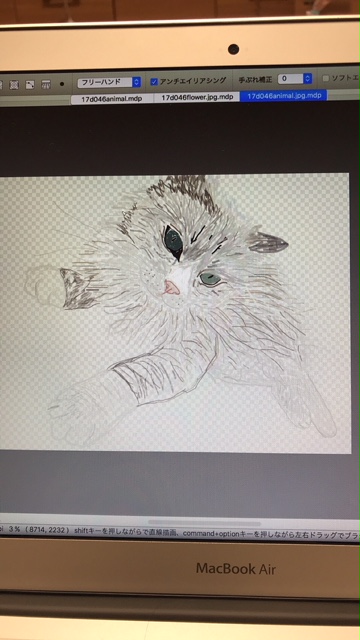Select the active 17d046animal.jpg.mdp tab
Viewport: 360px width, 640px height.
pos(284,96)
